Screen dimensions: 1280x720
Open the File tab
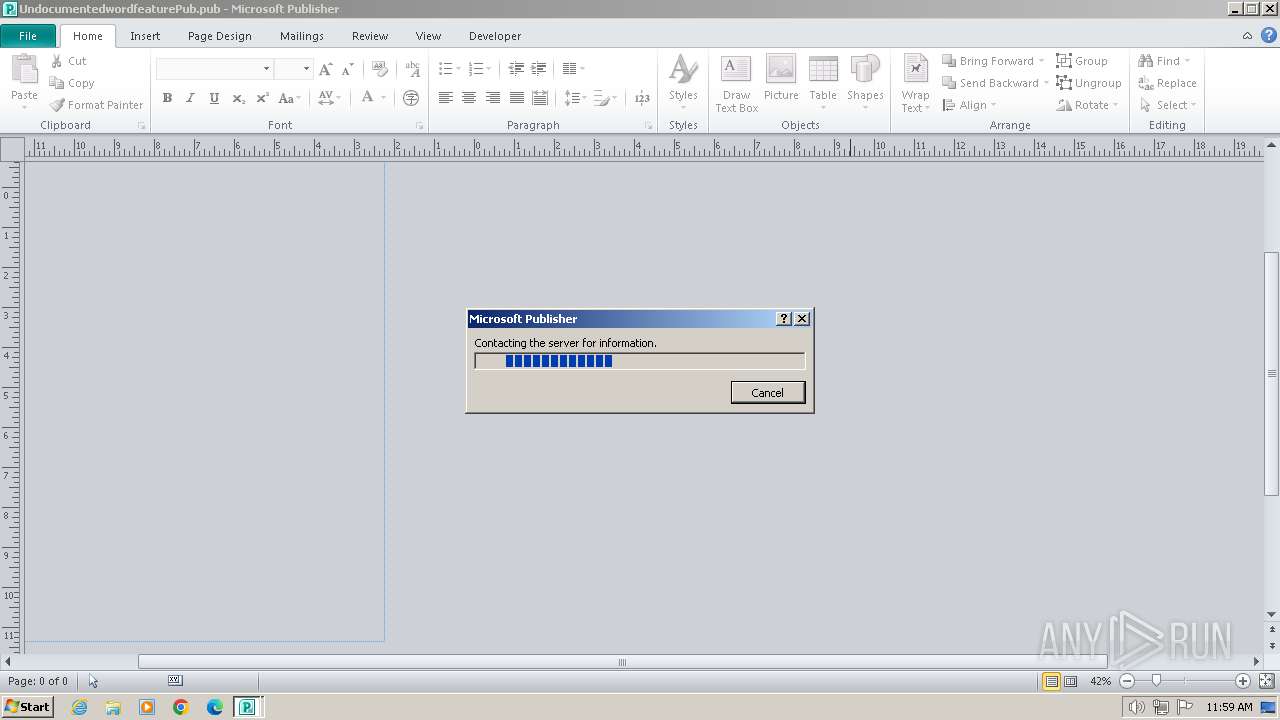28,36
